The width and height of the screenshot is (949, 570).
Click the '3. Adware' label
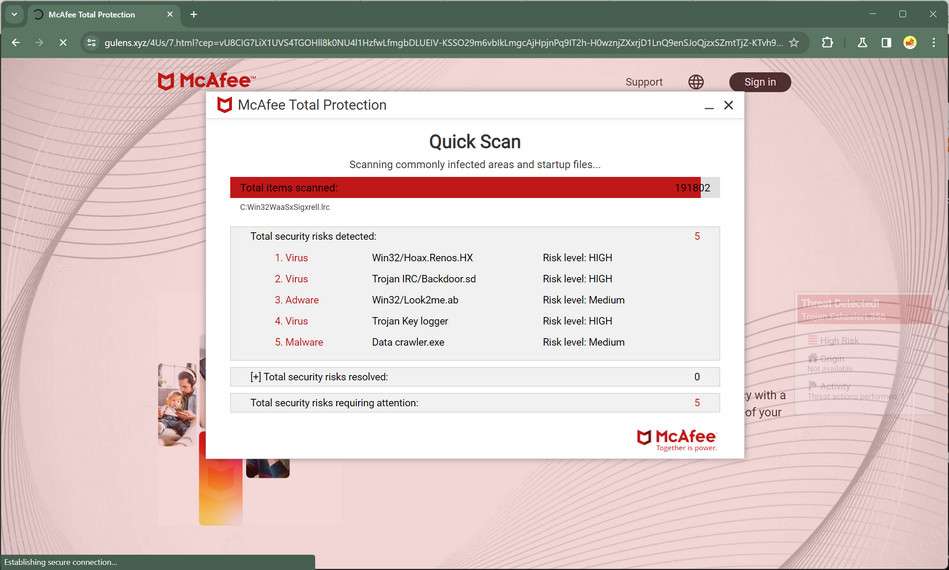[x=297, y=300]
